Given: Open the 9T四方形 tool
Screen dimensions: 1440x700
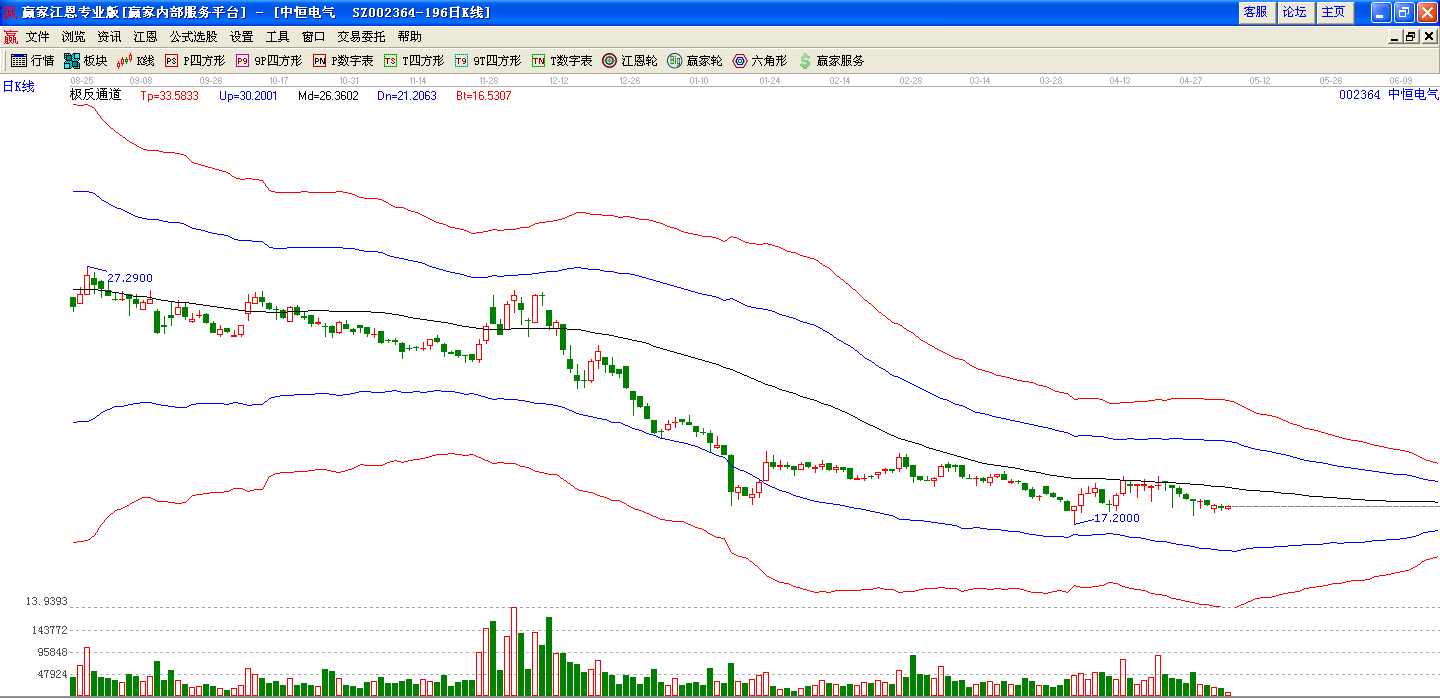Looking at the screenshot, I should click(x=487, y=61).
